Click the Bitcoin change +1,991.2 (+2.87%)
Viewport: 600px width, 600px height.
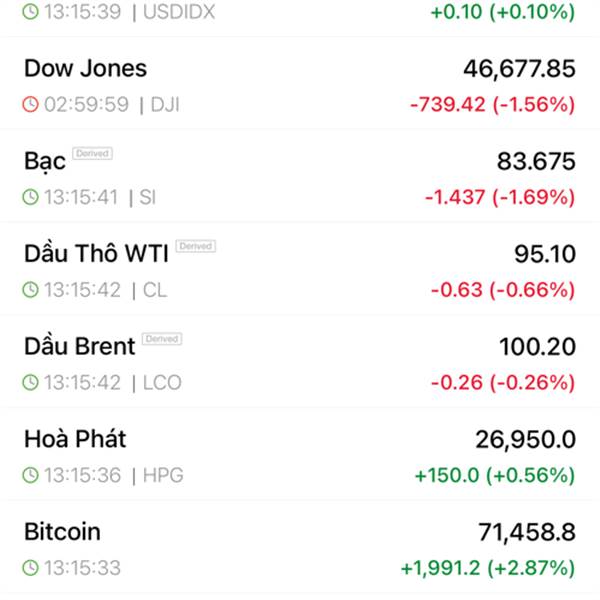pyautogui.click(x=488, y=568)
